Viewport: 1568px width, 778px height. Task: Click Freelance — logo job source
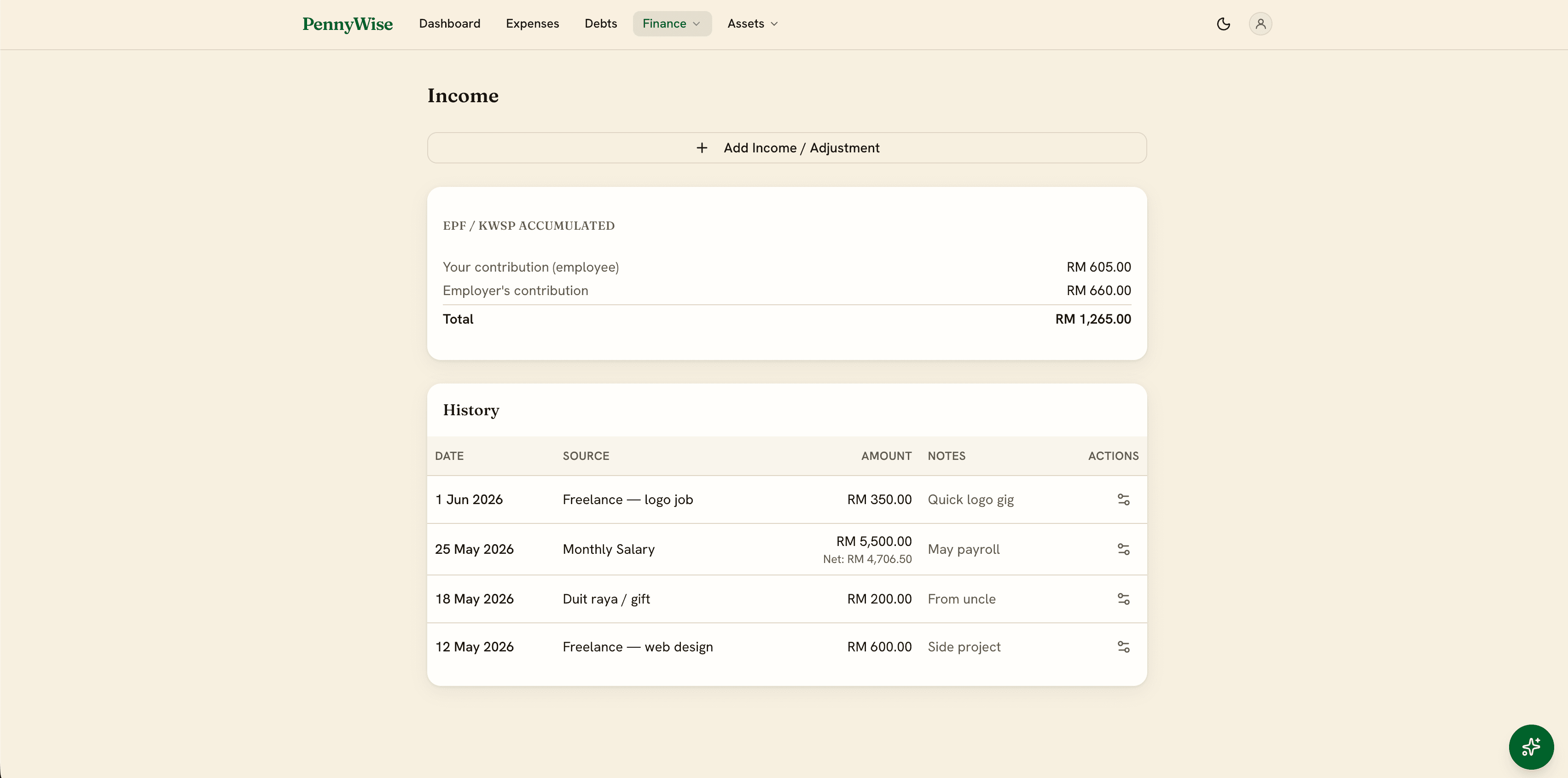pyautogui.click(x=627, y=499)
